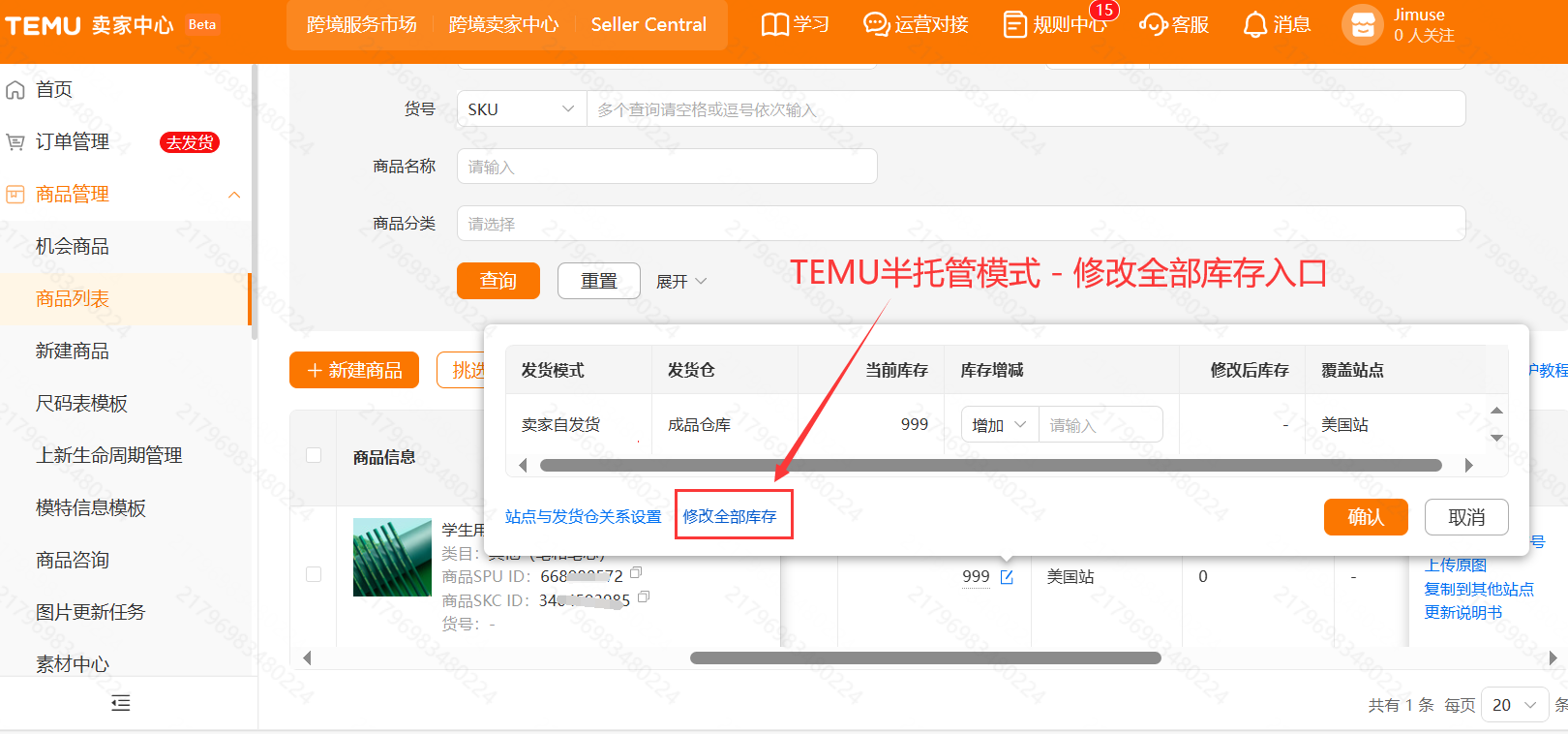Open 规则中心 document icon

pyautogui.click(x=1014, y=24)
